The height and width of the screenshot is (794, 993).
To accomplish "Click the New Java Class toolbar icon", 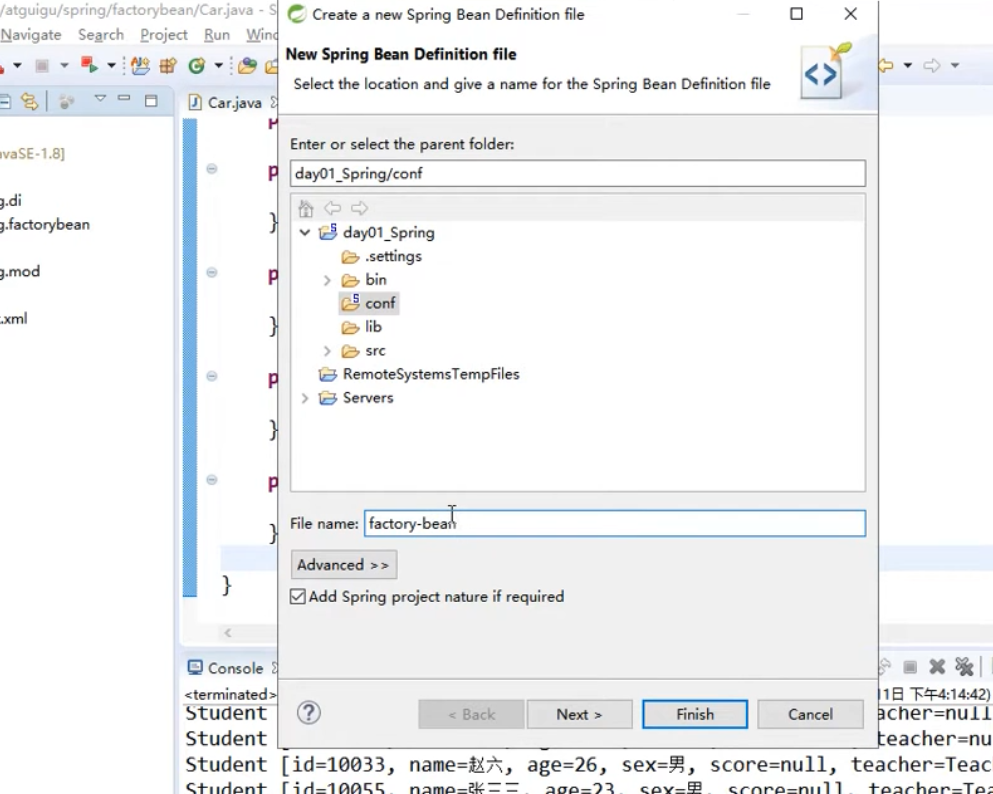I will coord(140,65).
